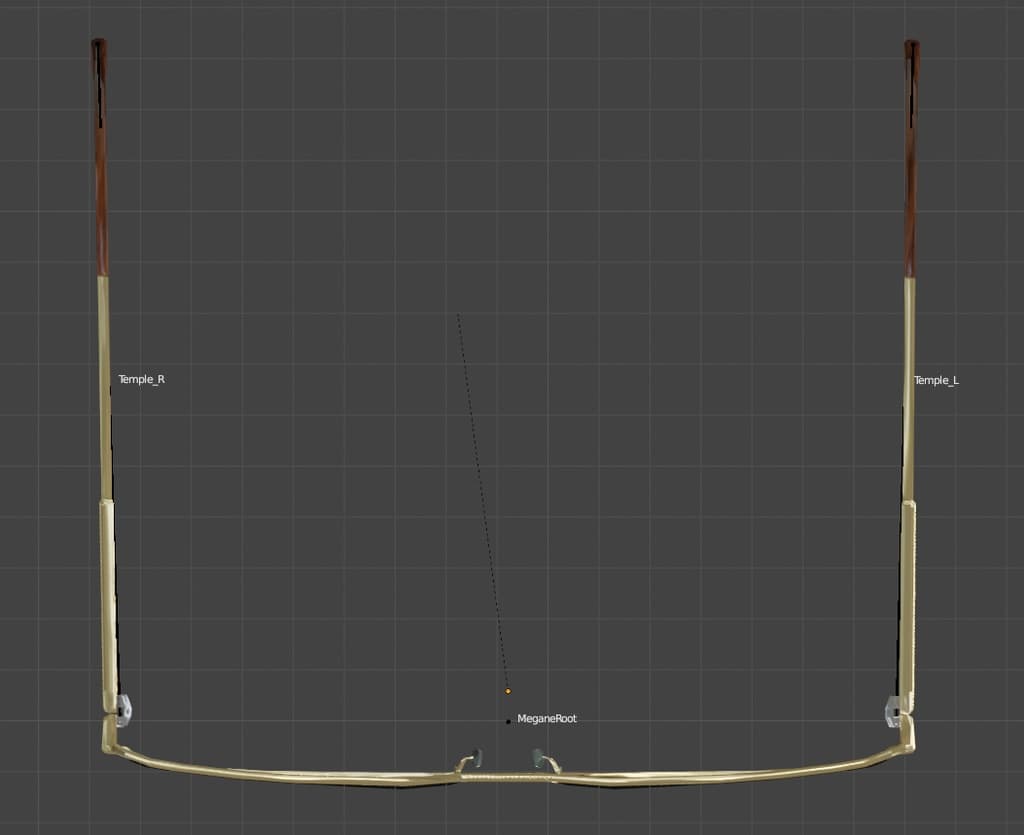Click the MeganeRoot label text

coord(547,718)
